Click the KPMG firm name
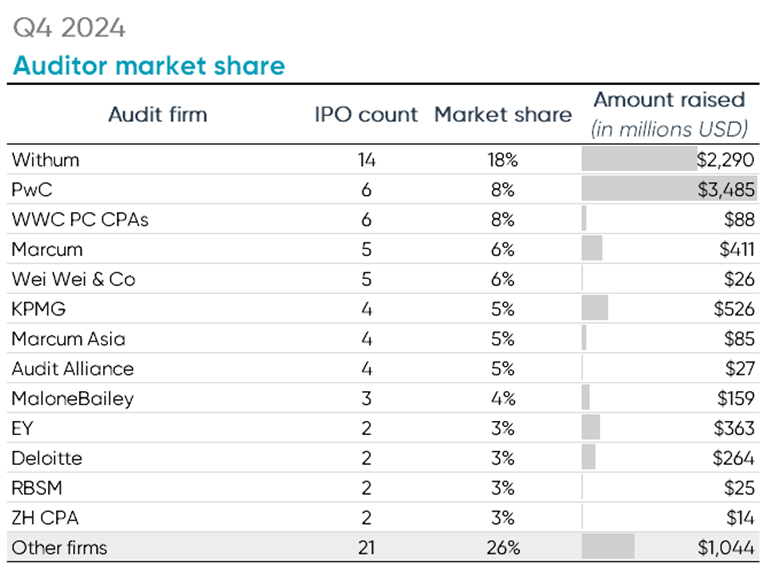 [x=39, y=309]
